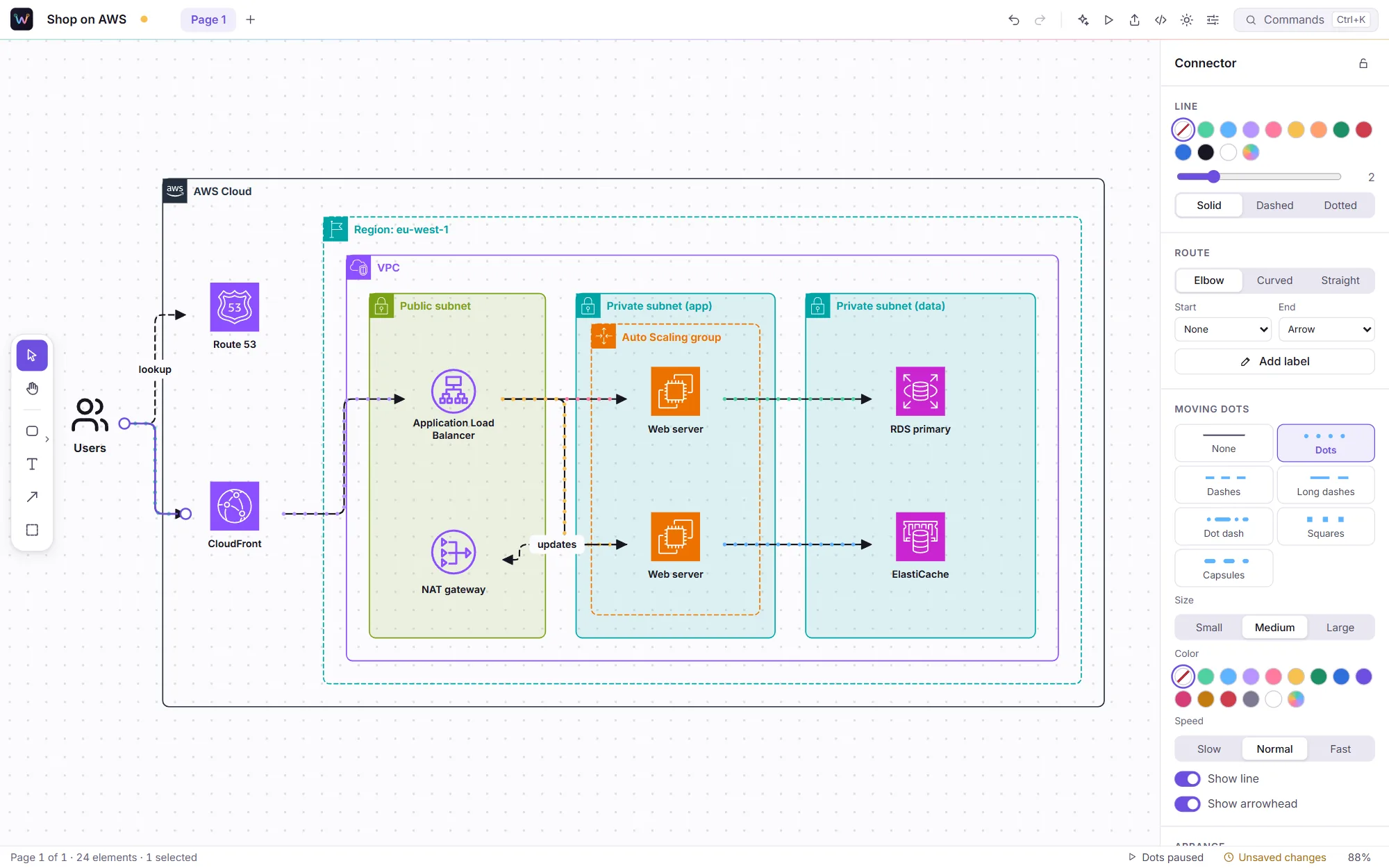Pick the text tool
The width and height of the screenshot is (1389, 868).
click(x=32, y=464)
